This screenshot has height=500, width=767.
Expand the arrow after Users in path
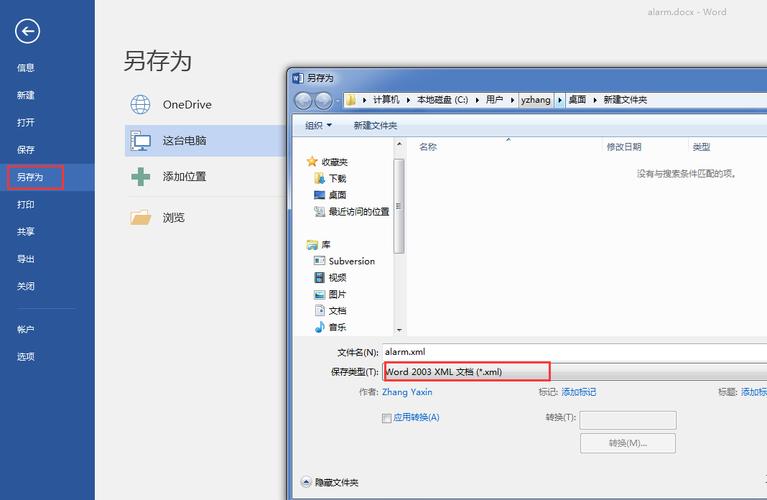[512, 100]
